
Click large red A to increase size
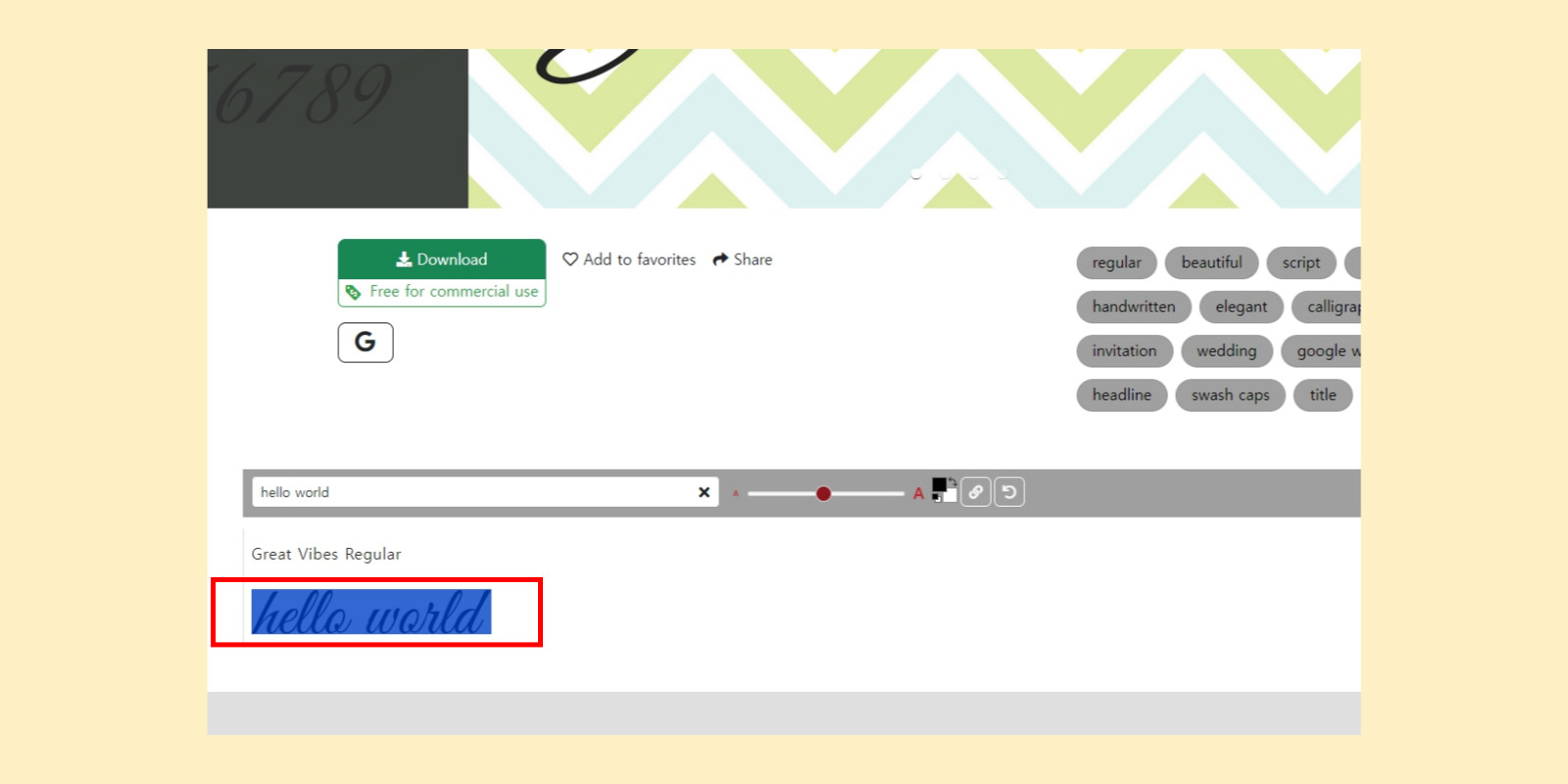tap(918, 493)
